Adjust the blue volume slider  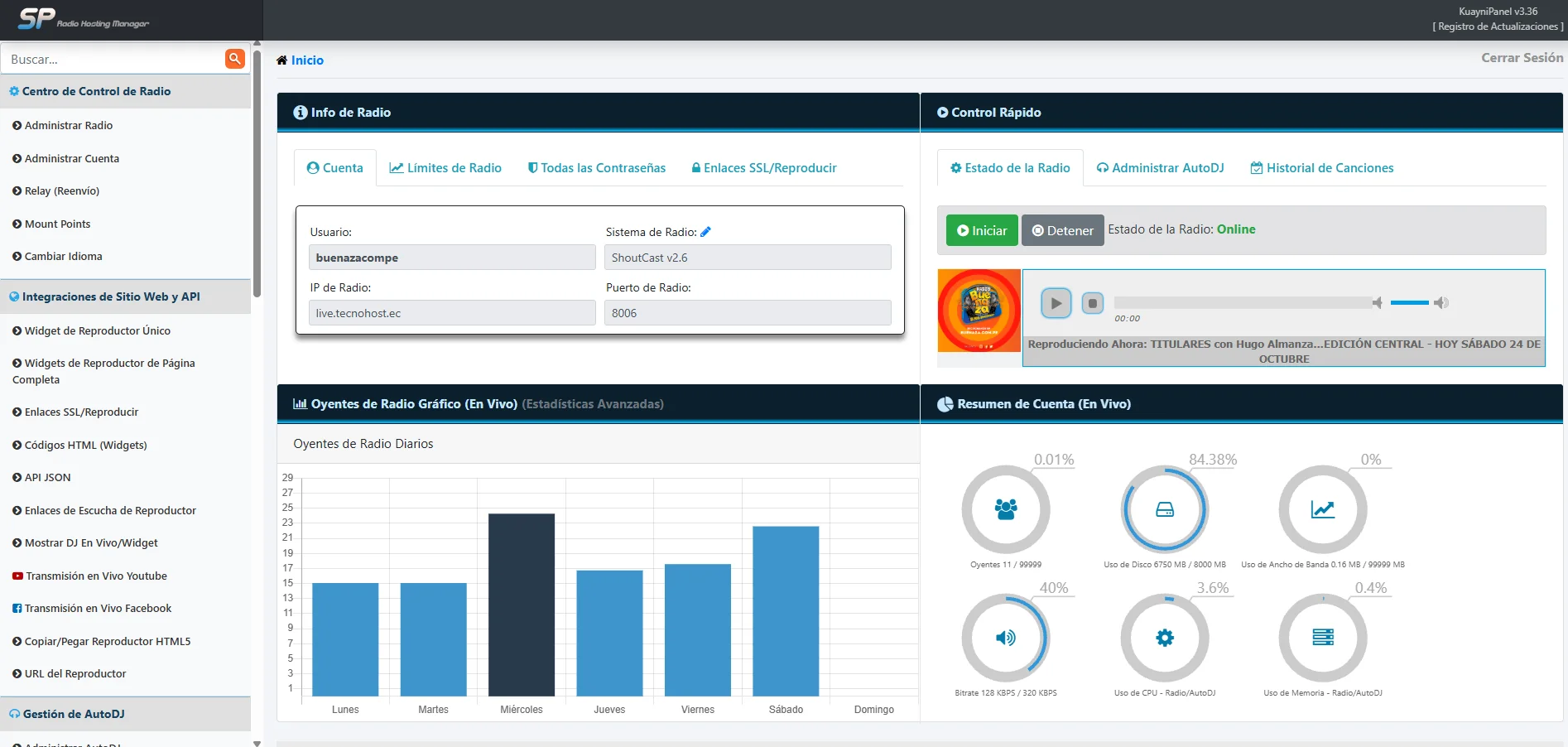[1409, 303]
